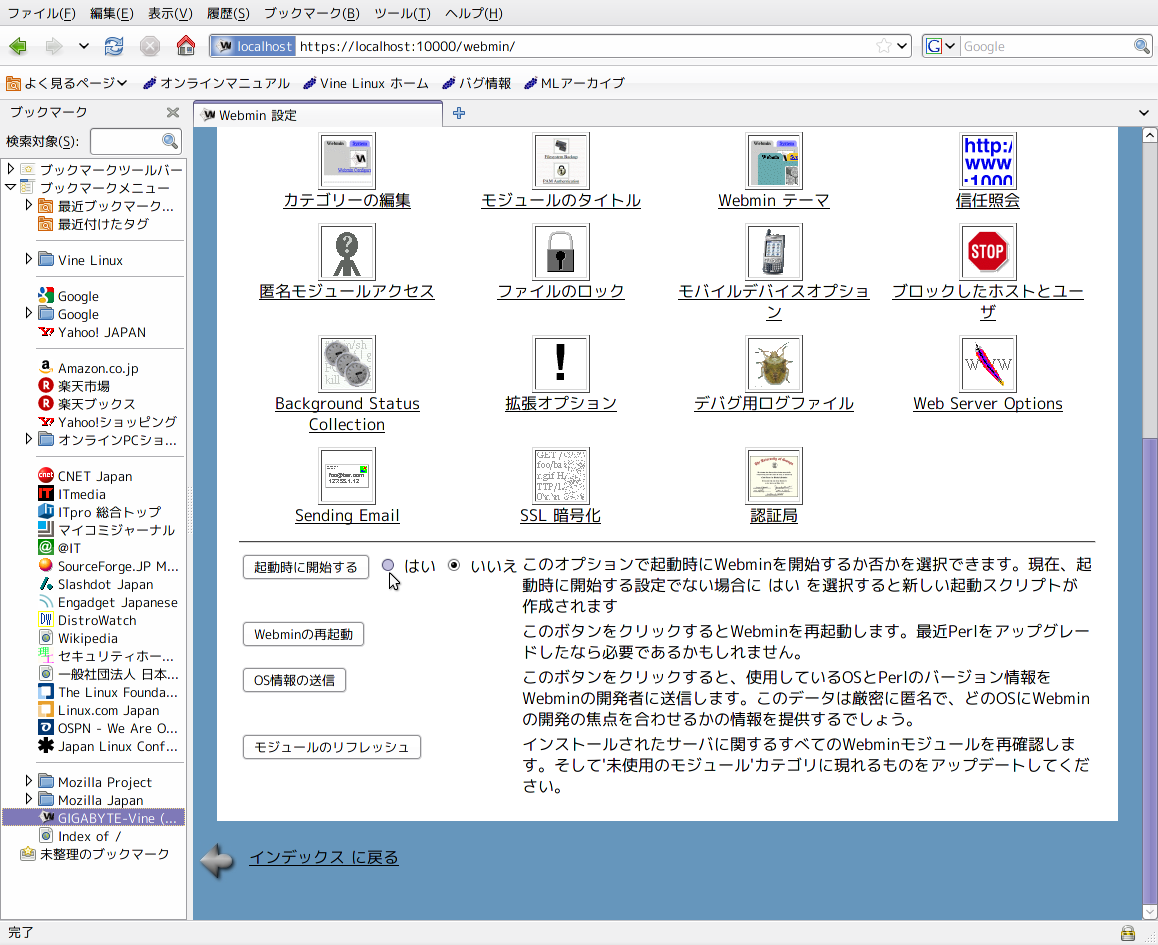Open the Vine Linux ホーム bookmark
This screenshot has height=945, width=1158.
(x=366, y=83)
